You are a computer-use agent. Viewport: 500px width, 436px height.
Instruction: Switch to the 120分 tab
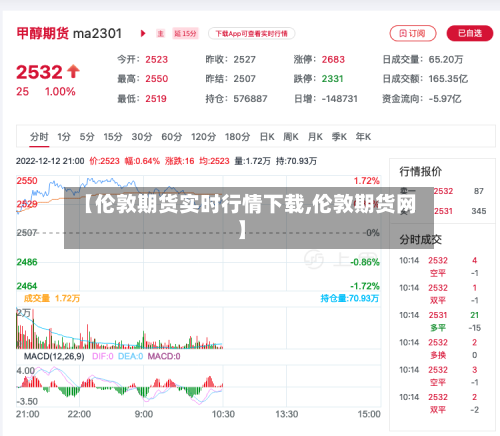pos(203,137)
